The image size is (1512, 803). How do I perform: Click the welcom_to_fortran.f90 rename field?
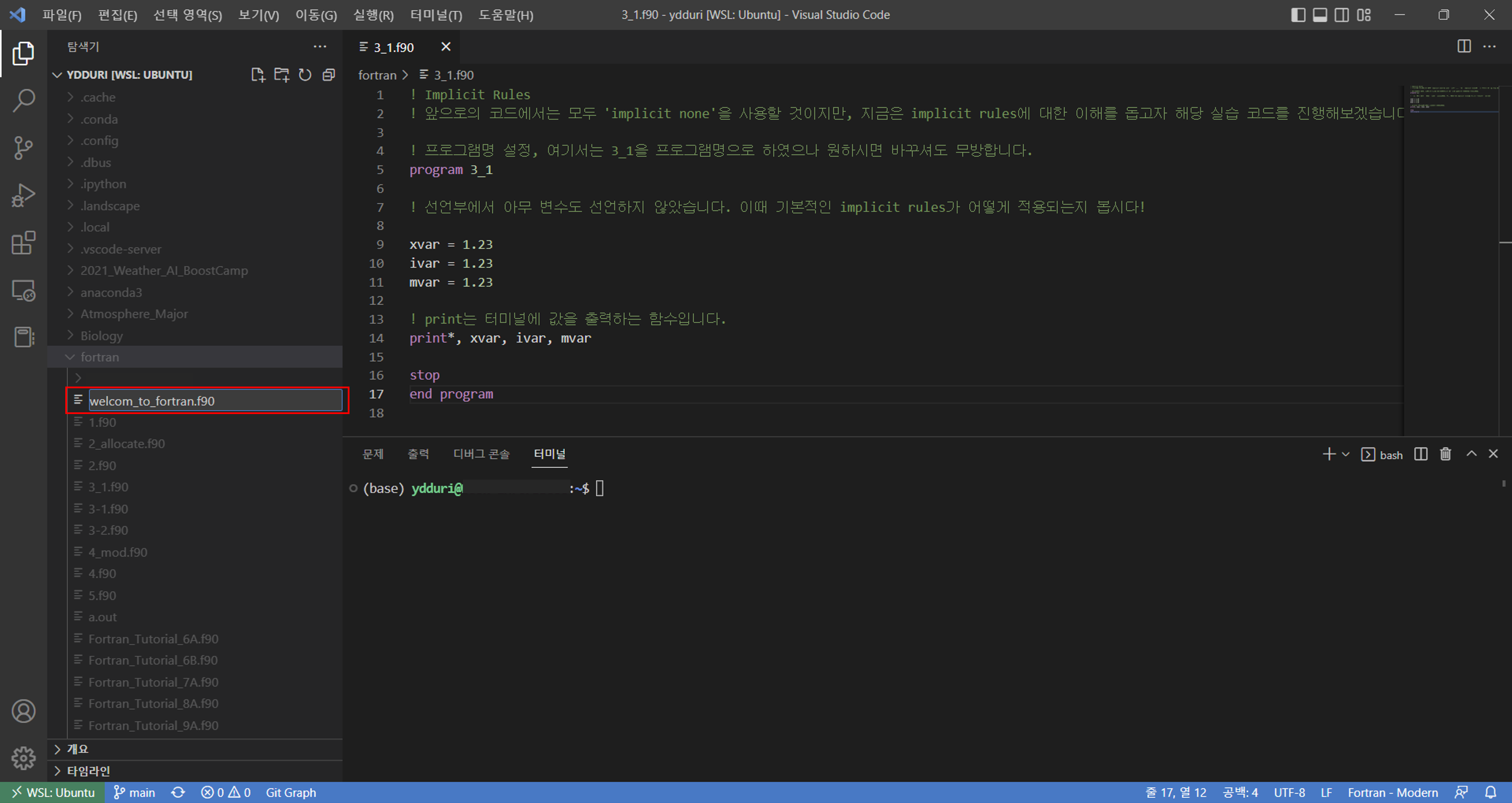[215, 400]
